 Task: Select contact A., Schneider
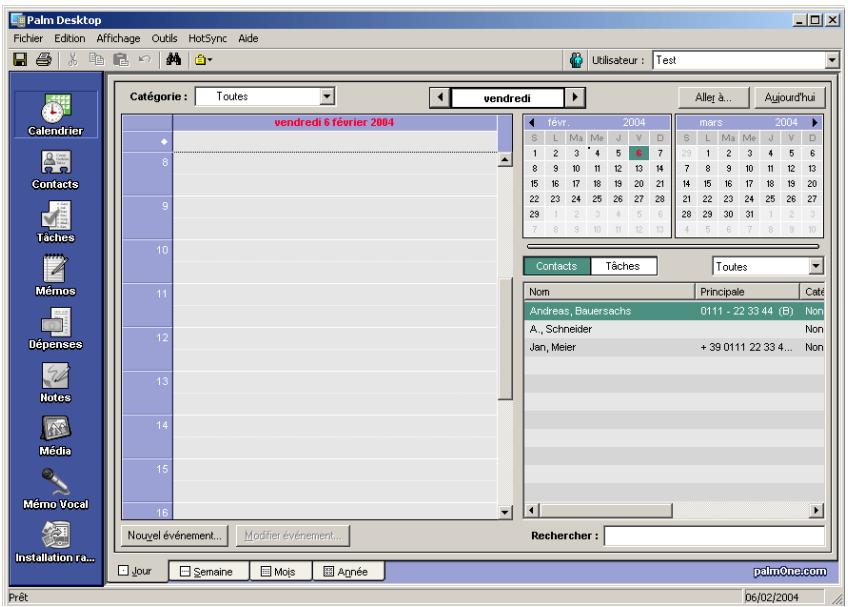[x=674, y=329]
